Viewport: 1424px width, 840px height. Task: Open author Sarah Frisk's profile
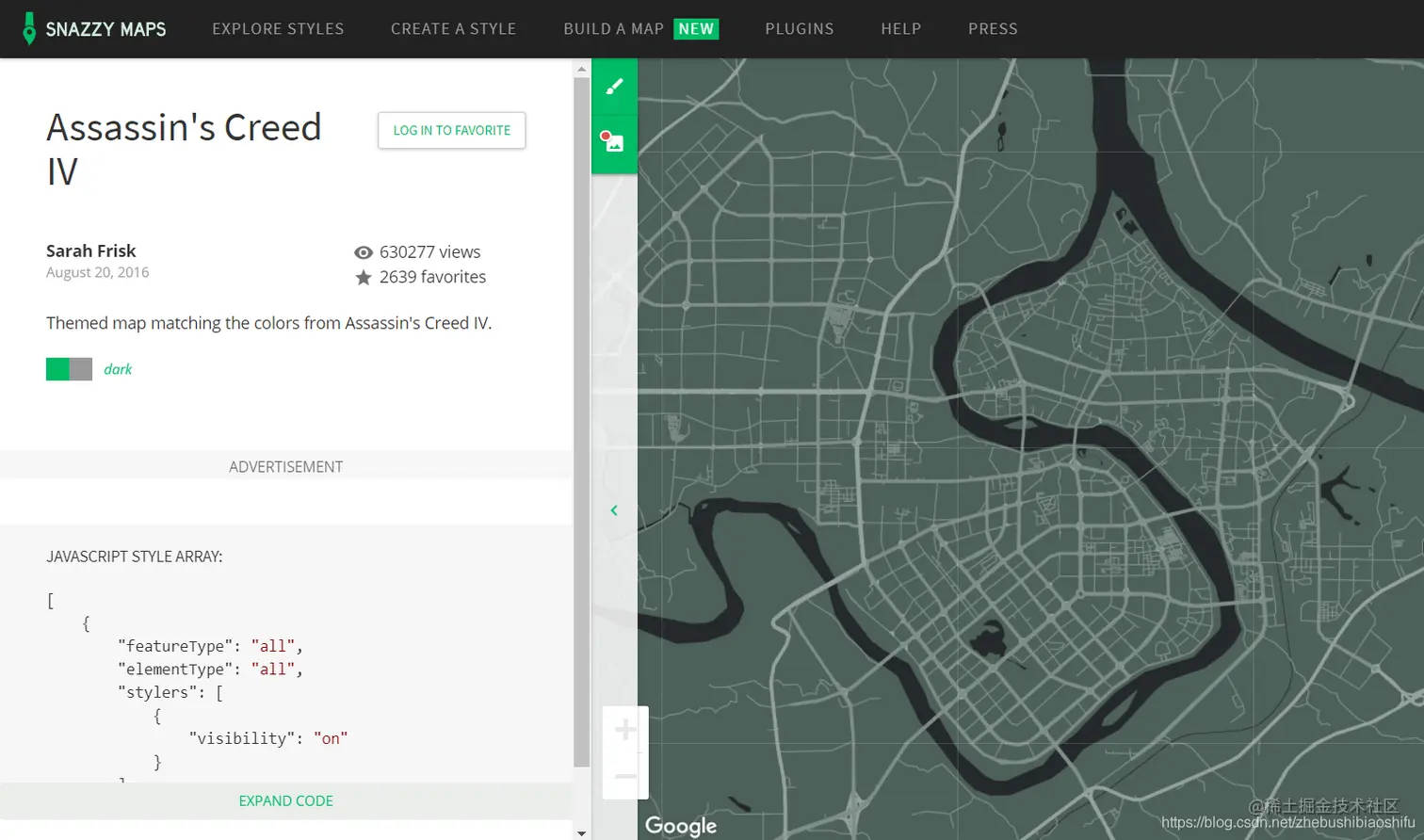[x=91, y=250]
